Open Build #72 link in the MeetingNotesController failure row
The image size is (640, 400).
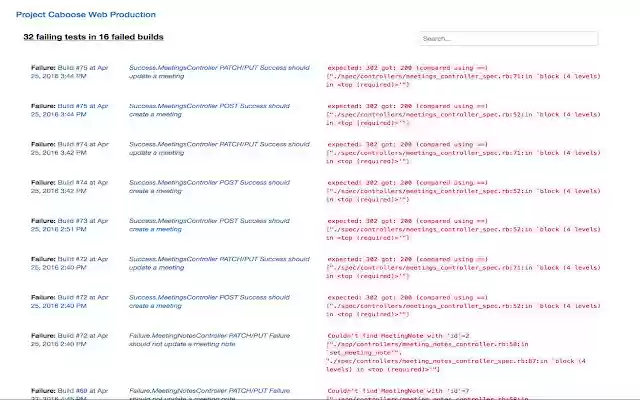pyautogui.click(x=70, y=340)
